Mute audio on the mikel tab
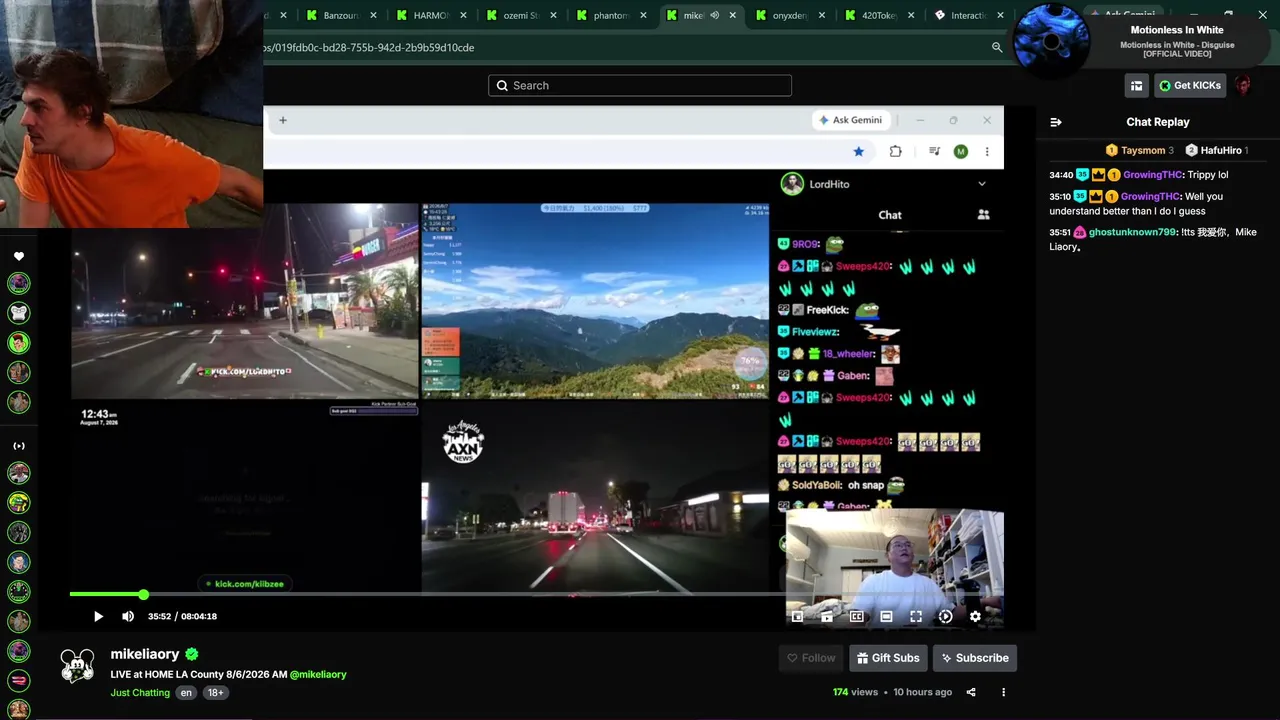 pyautogui.click(x=714, y=15)
